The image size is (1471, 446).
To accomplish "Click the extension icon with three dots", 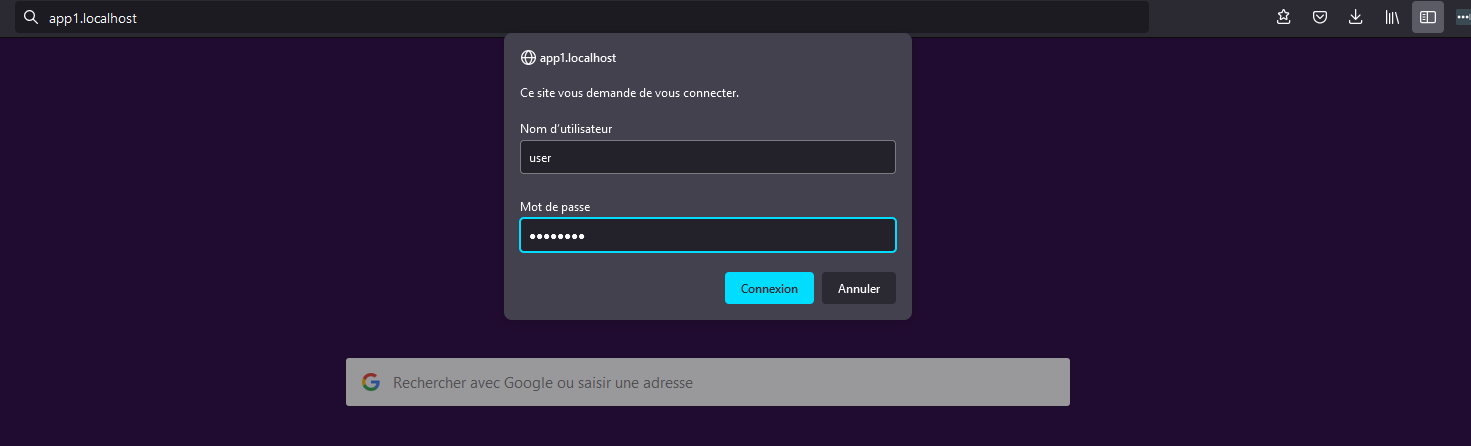I will [1463, 17].
